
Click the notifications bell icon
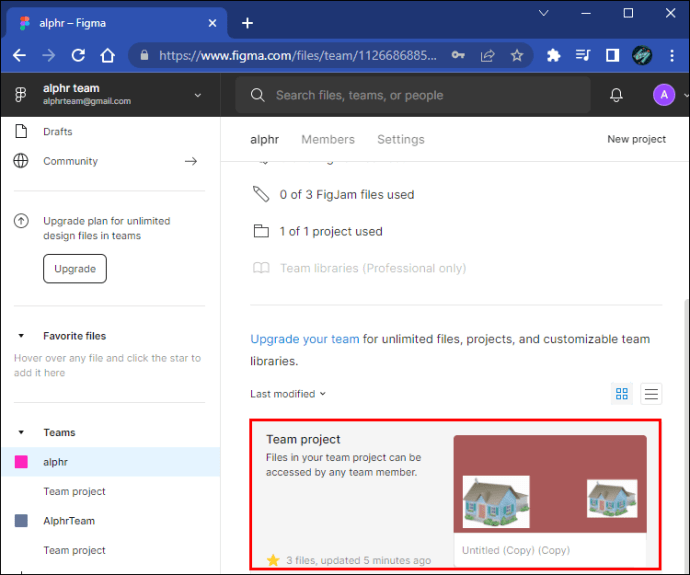616,95
